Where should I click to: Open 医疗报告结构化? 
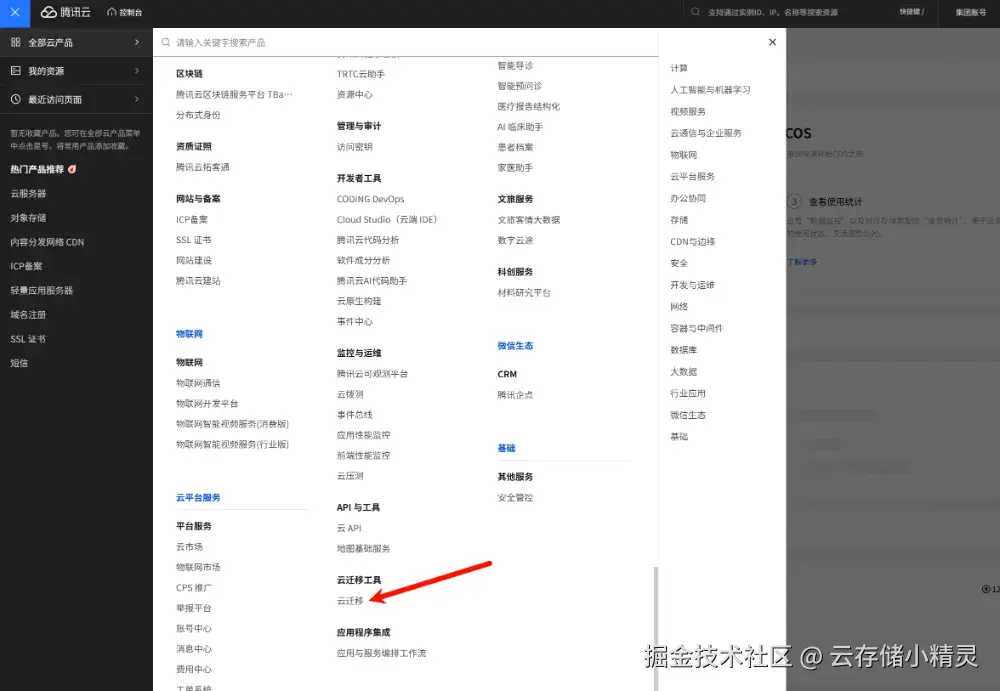click(529, 107)
